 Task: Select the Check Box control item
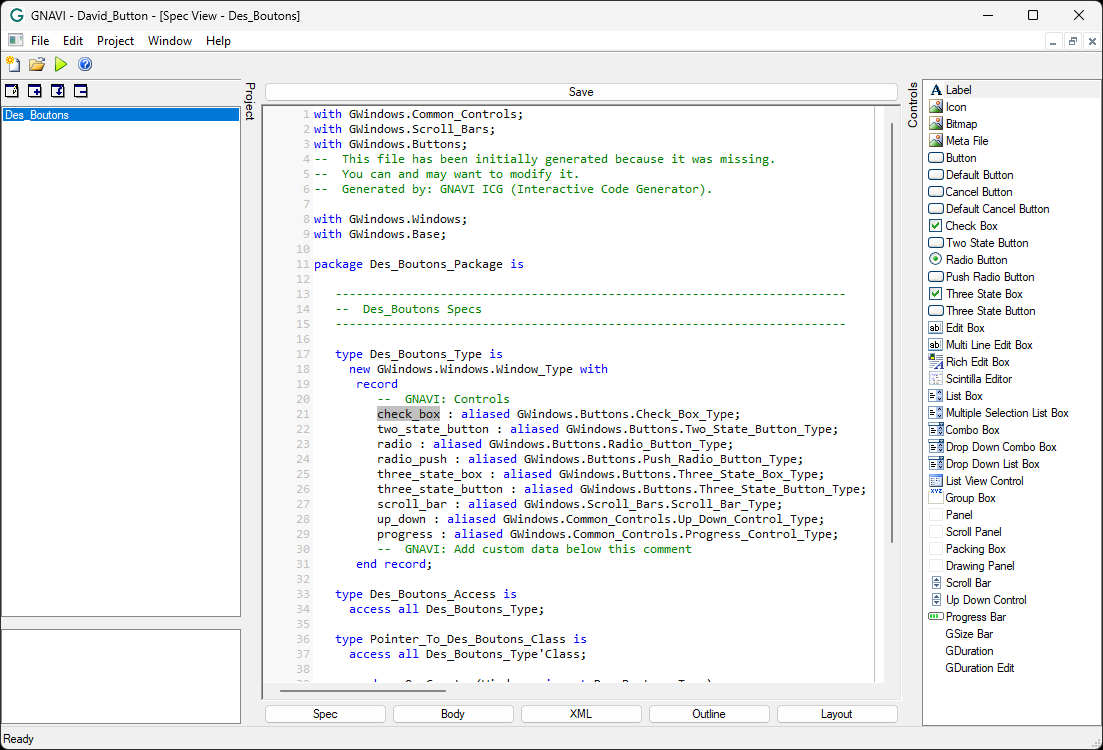point(971,226)
